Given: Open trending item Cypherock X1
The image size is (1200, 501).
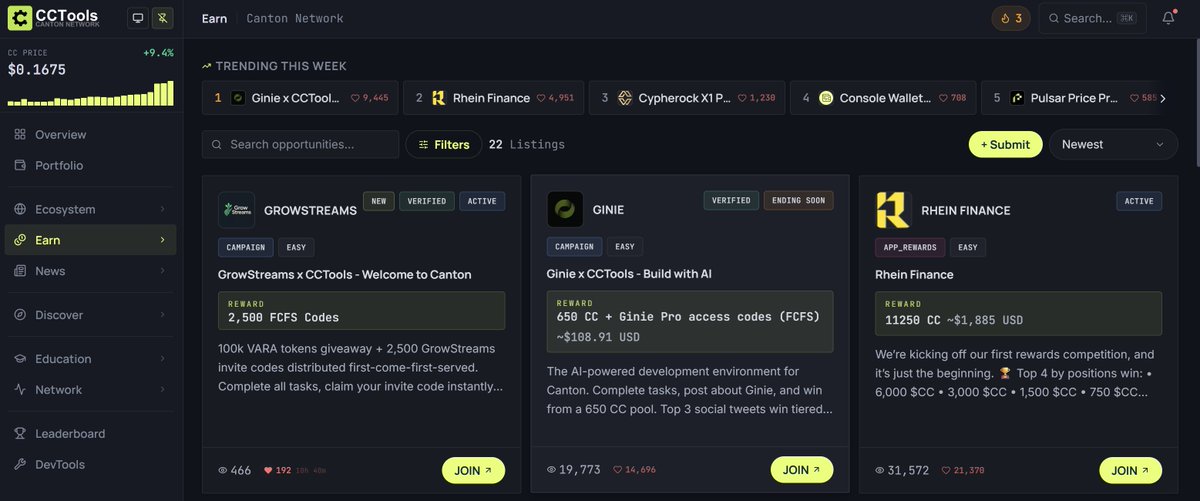Looking at the screenshot, I should point(685,98).
